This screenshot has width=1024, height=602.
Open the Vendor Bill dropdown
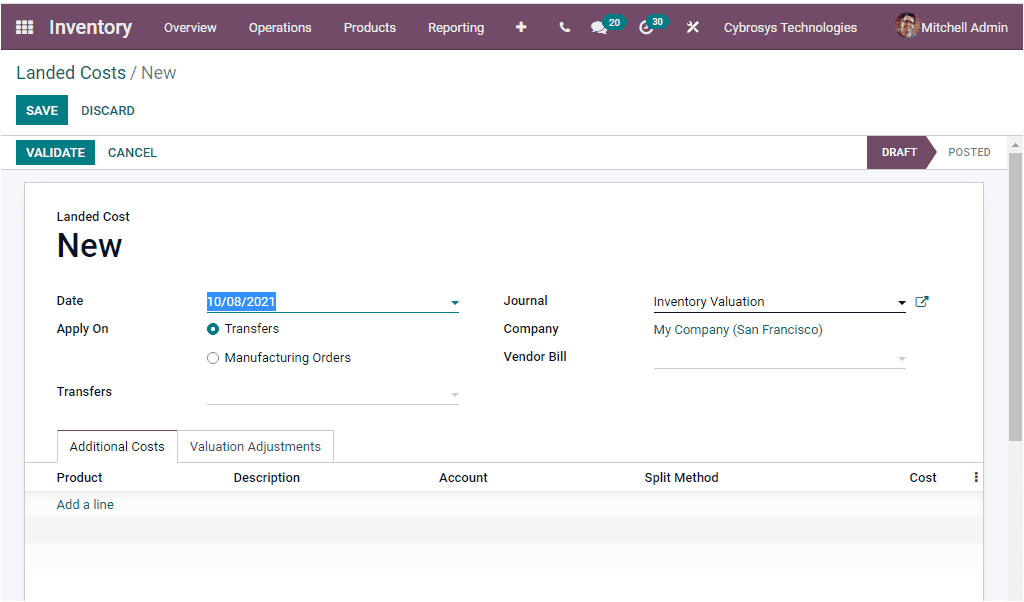point(901,357)
